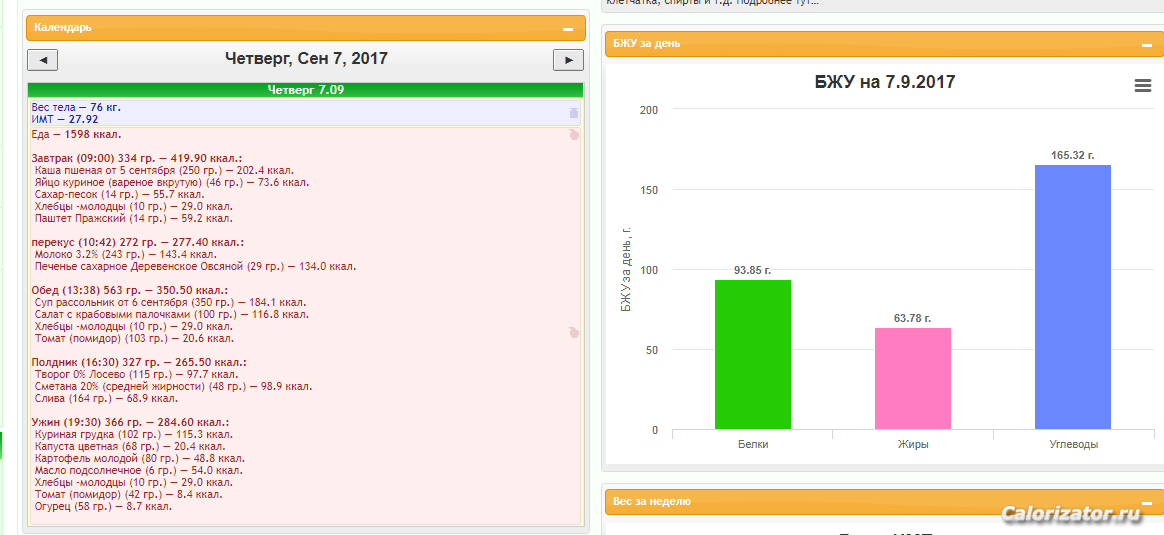Go to the previous day in calendar

coord(42,60)
